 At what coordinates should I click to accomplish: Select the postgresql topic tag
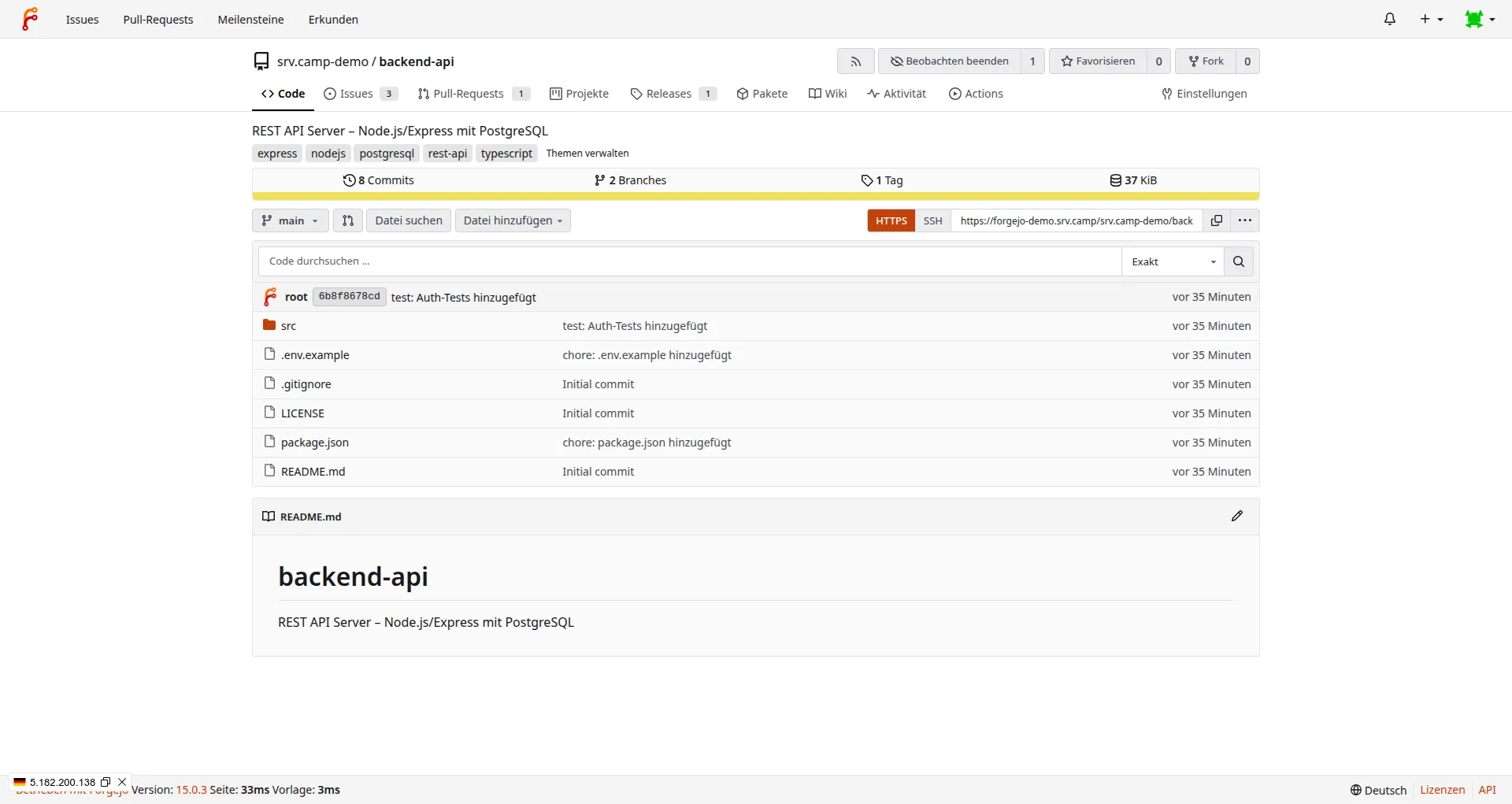[x=387, y=154]
